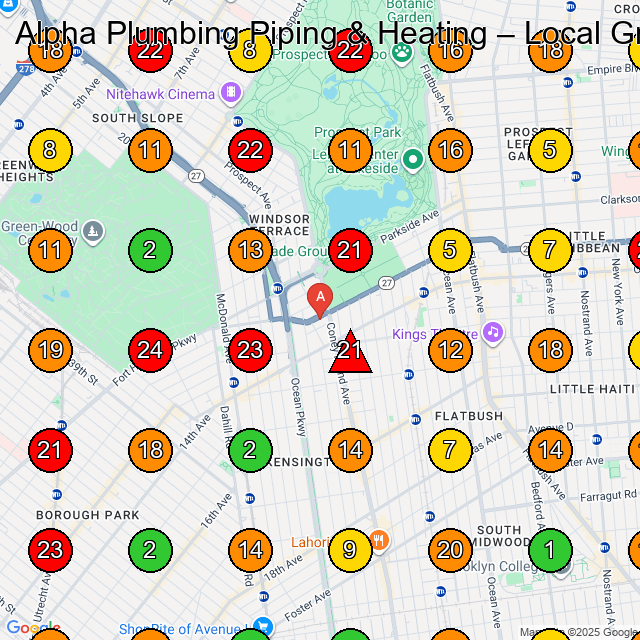640x640 pixels.
Task: Click the green 1 marker at Brooklyn College
Action: click(x=550, y=550)
